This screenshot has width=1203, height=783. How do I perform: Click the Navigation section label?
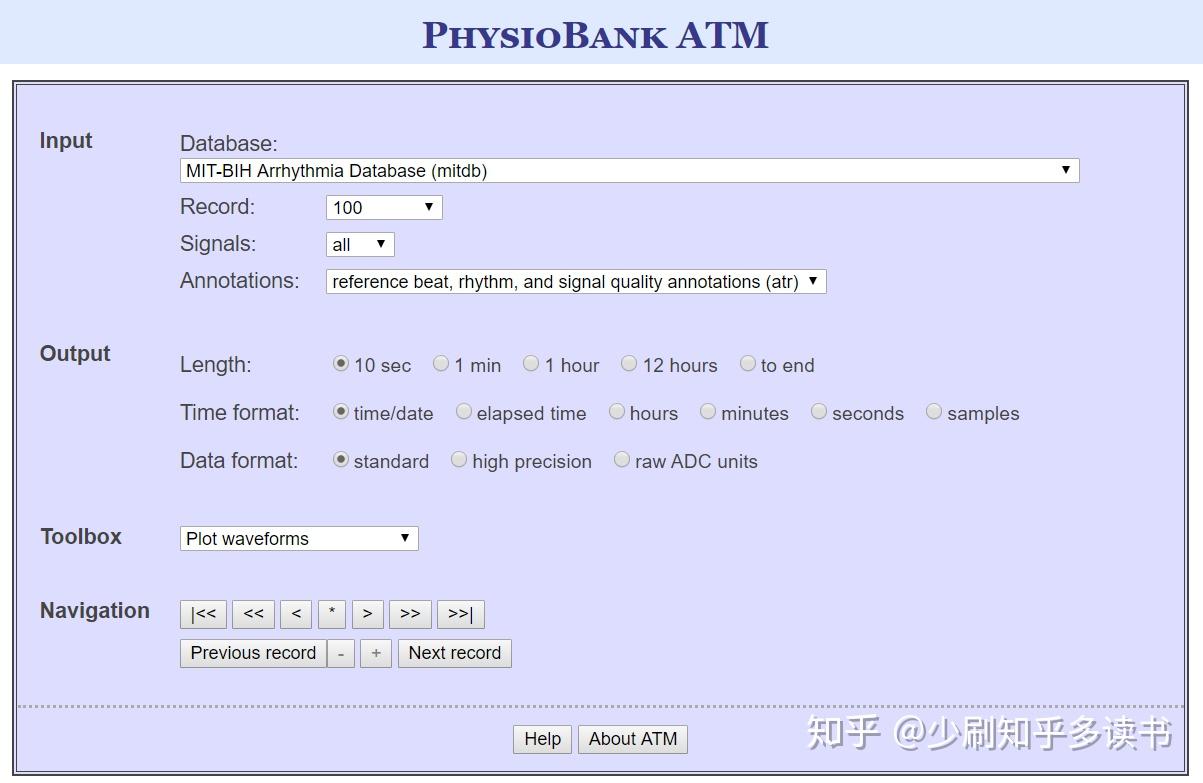point(95,611)
